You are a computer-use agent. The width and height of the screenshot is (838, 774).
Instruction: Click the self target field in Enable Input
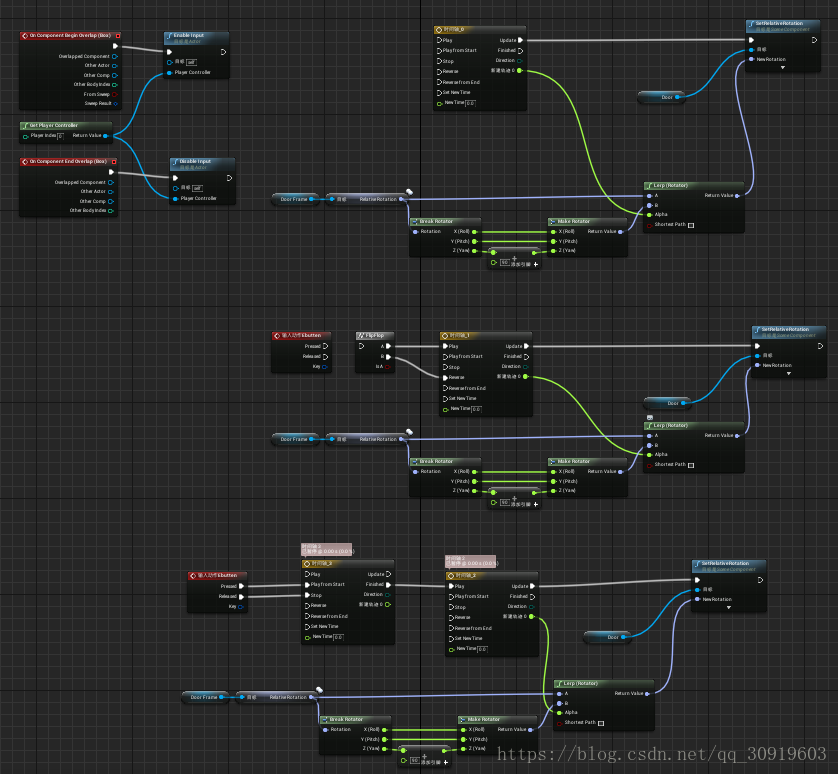coord(191,63)
